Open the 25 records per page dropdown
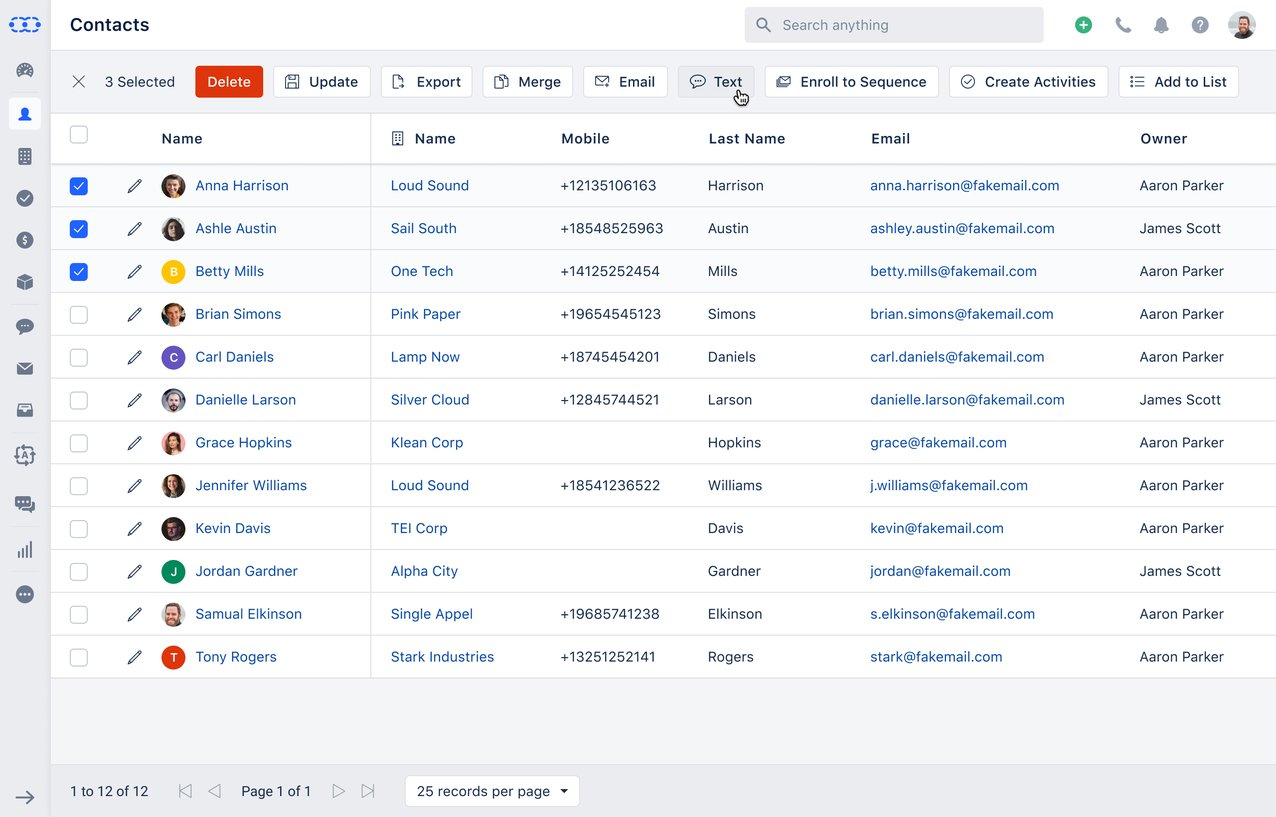This screenshot has width=1276, height=817. (x=492, y=791)
